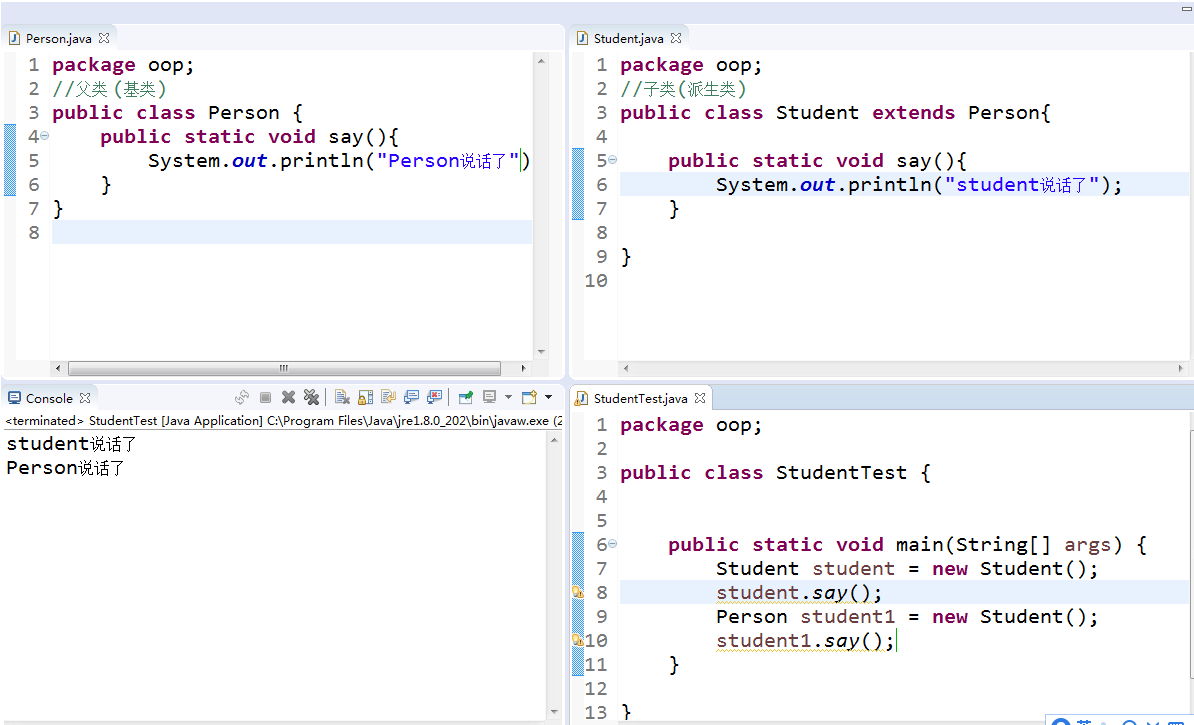The height and width of the screenshot is (725, 1194).
Task: Close the Console view
Action: [85, 398]
